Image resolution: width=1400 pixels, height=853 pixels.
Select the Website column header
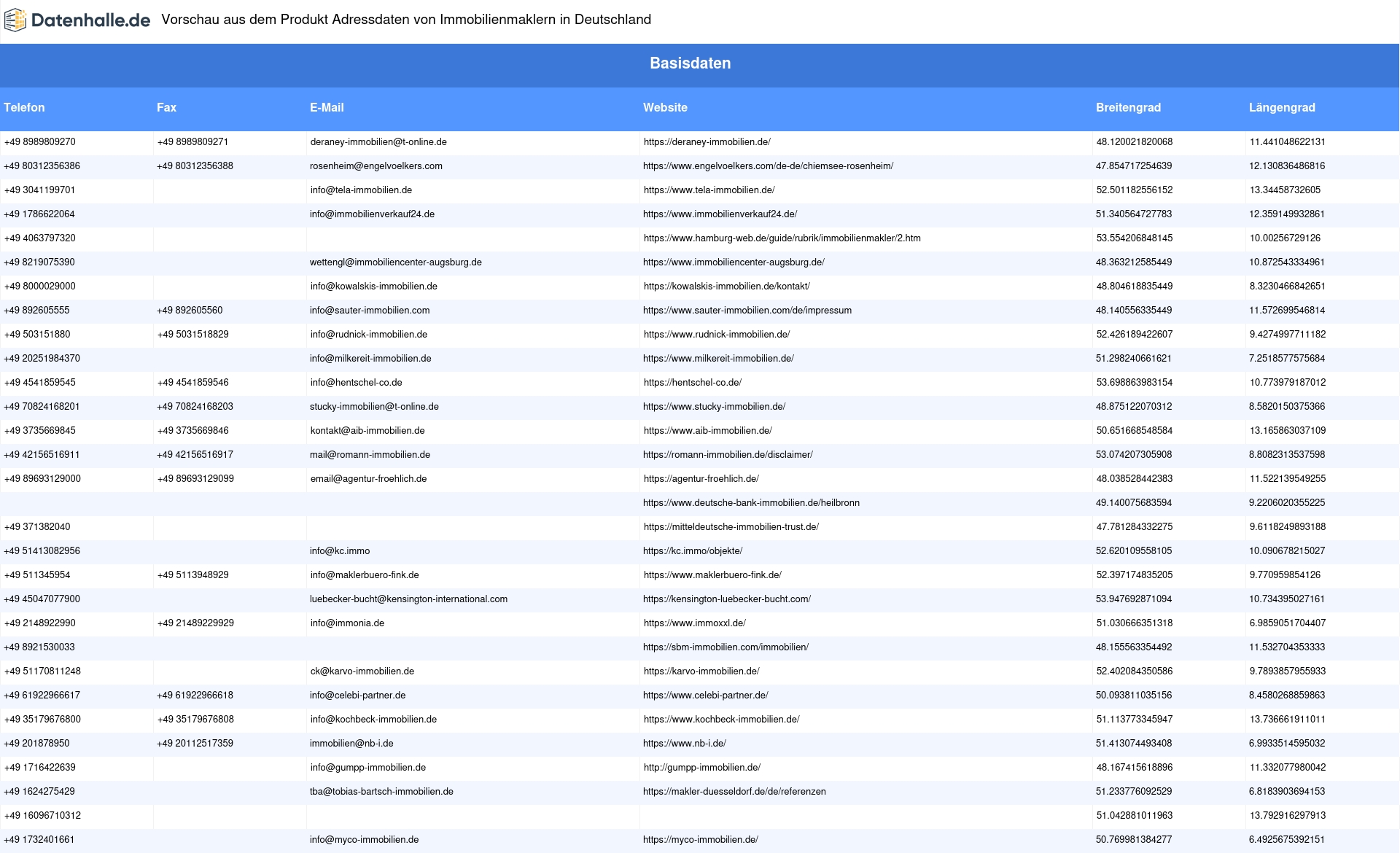[x=665, y=108]
